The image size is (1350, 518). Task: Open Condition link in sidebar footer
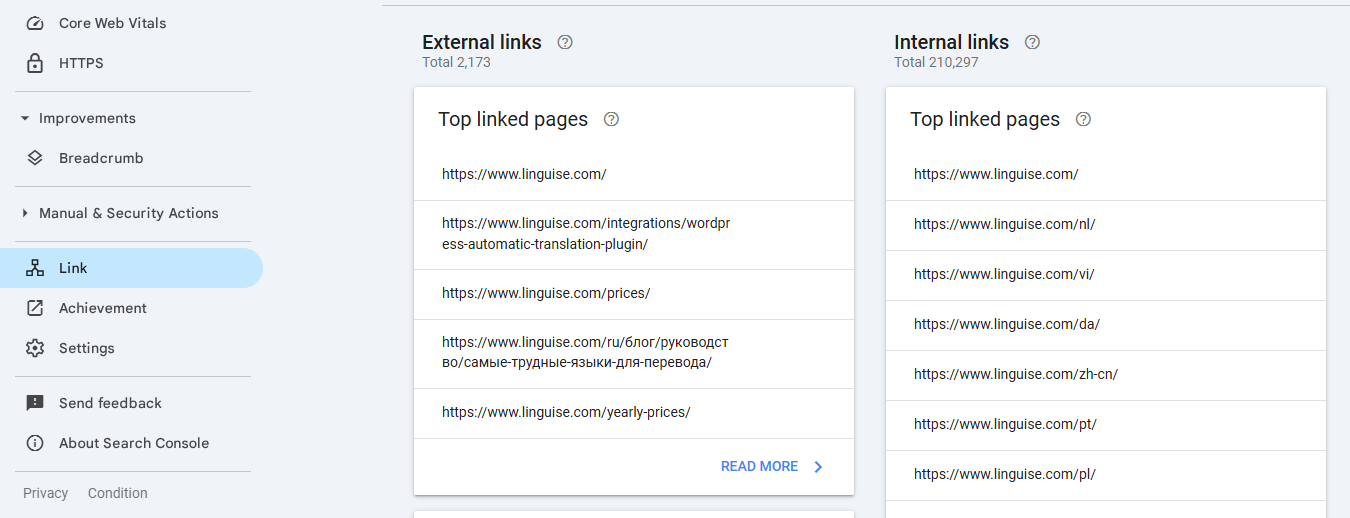118,493
